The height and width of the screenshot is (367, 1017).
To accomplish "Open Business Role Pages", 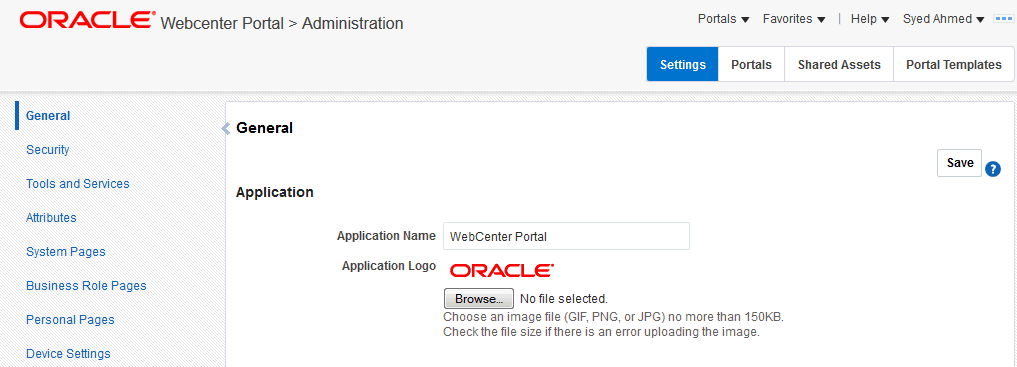I will [86, 285].
